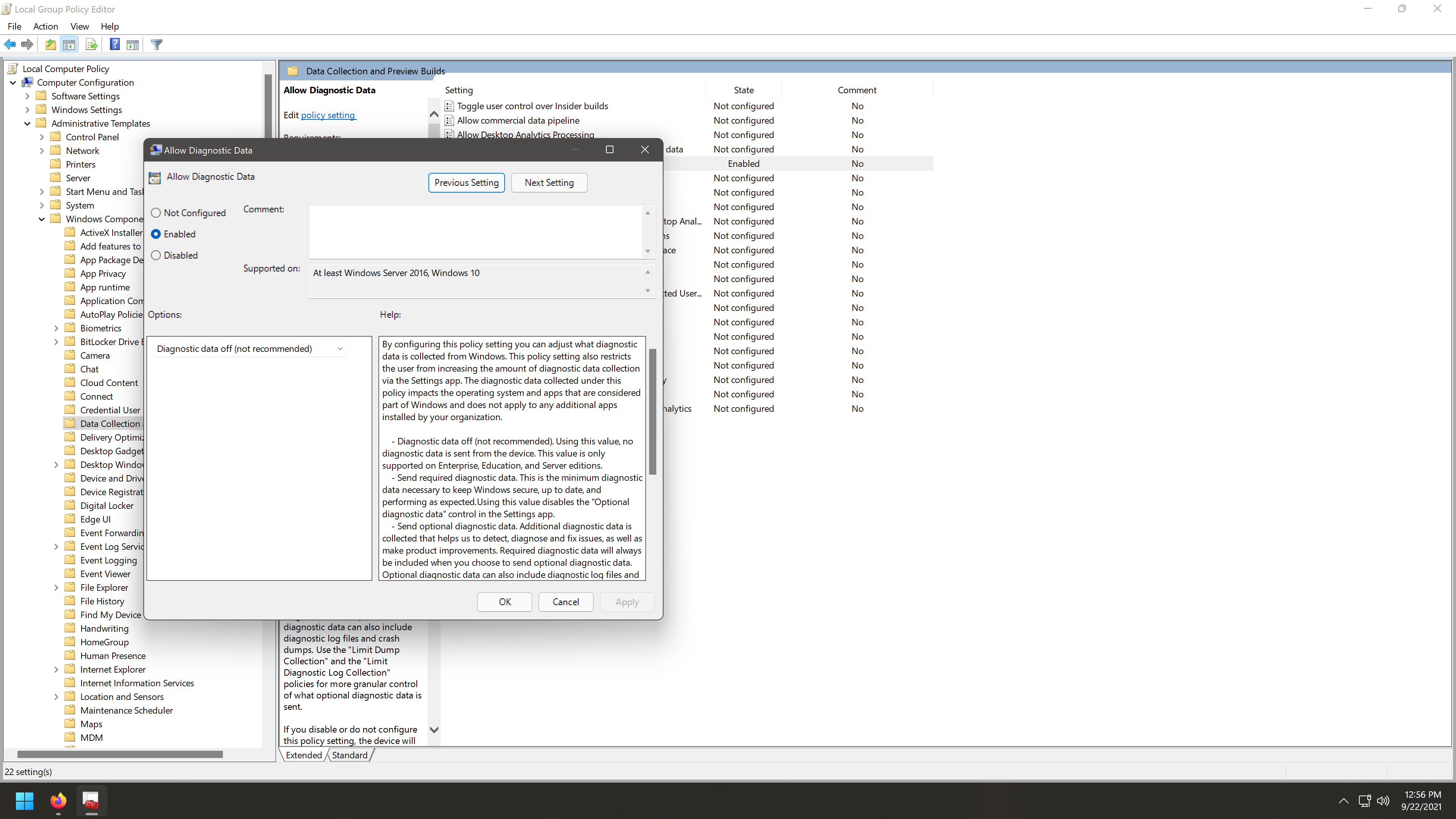The image size is (1456, 819).
Task: Collapse the Administrative Templates node
Action: pyautogui.click(x=27, y=123)
